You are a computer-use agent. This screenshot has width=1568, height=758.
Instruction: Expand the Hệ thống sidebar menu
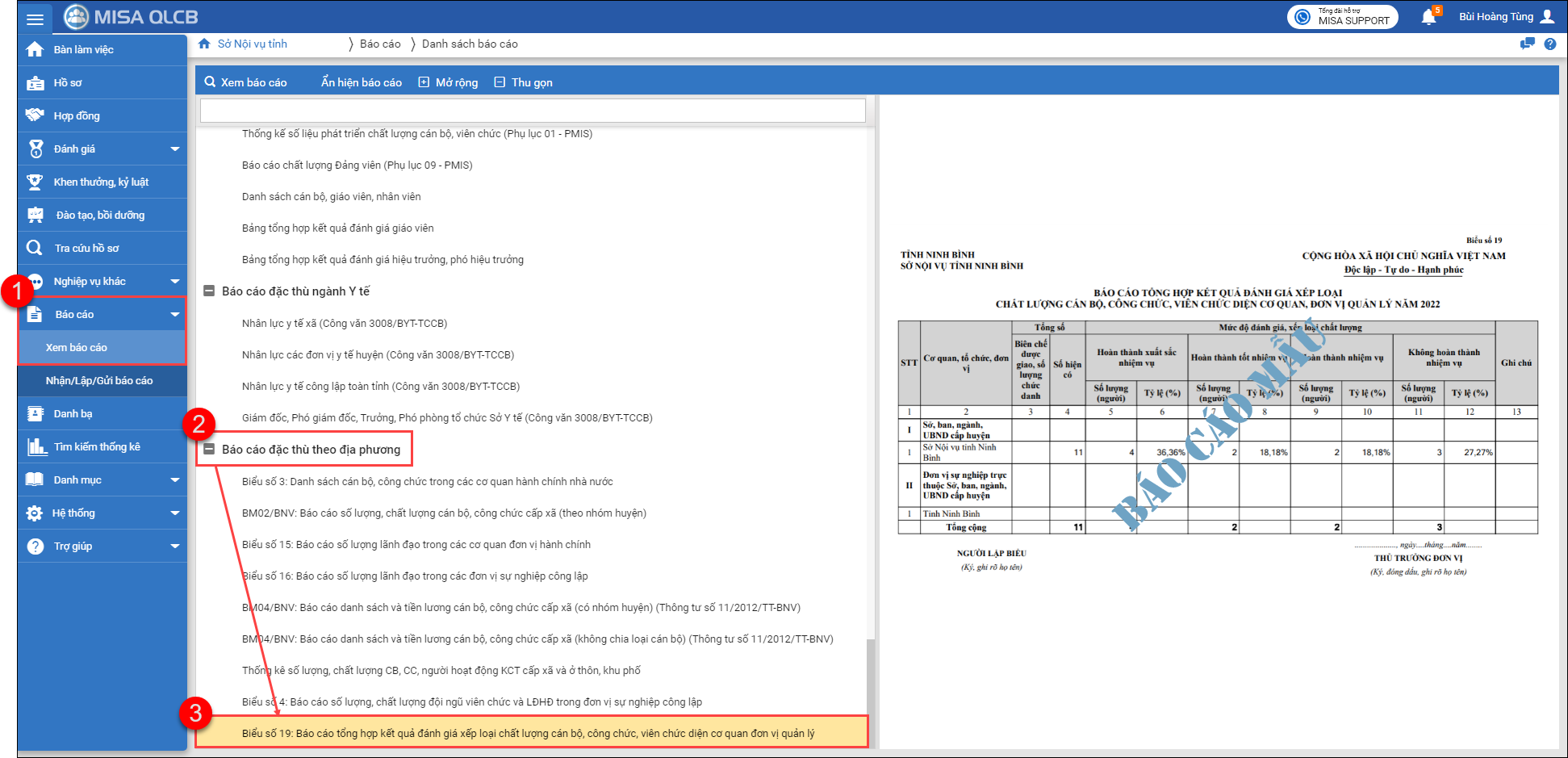174,513
